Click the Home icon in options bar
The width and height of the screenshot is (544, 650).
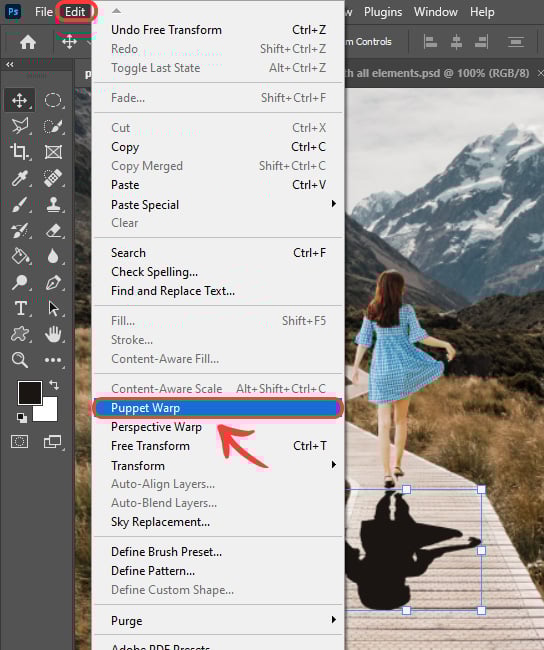click(28, 42)
